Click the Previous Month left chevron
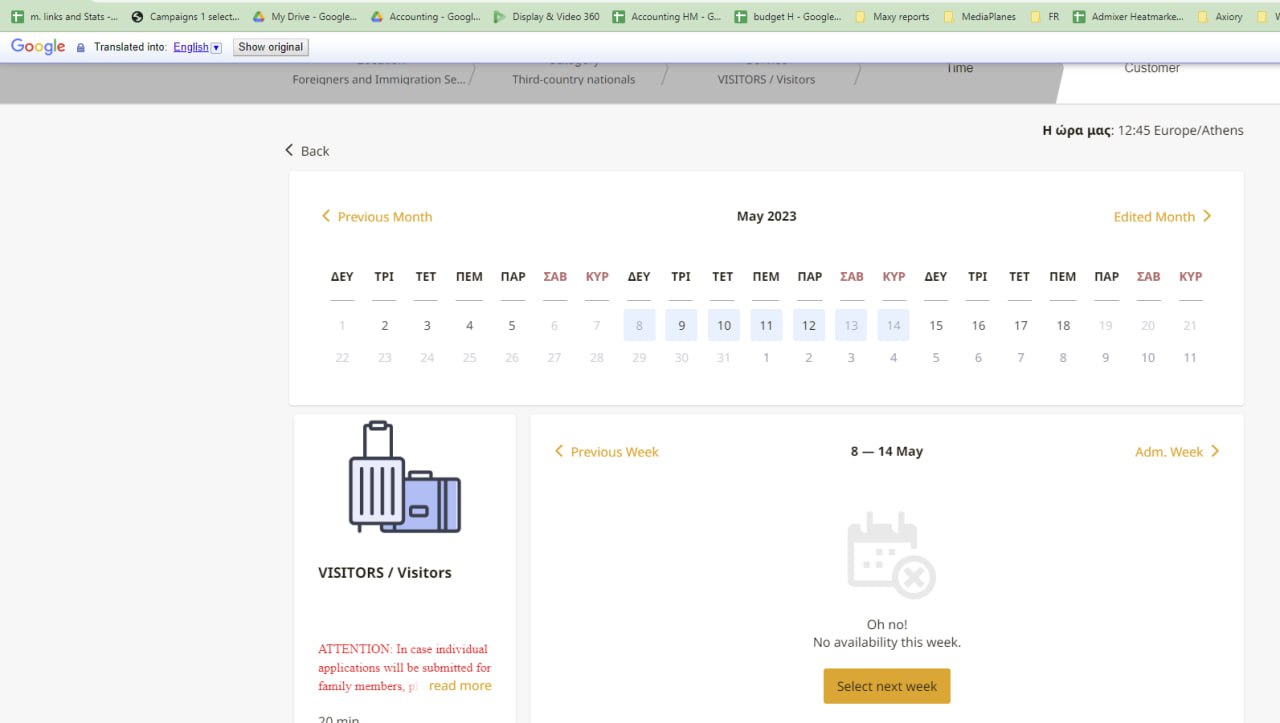 pos(325,216)
